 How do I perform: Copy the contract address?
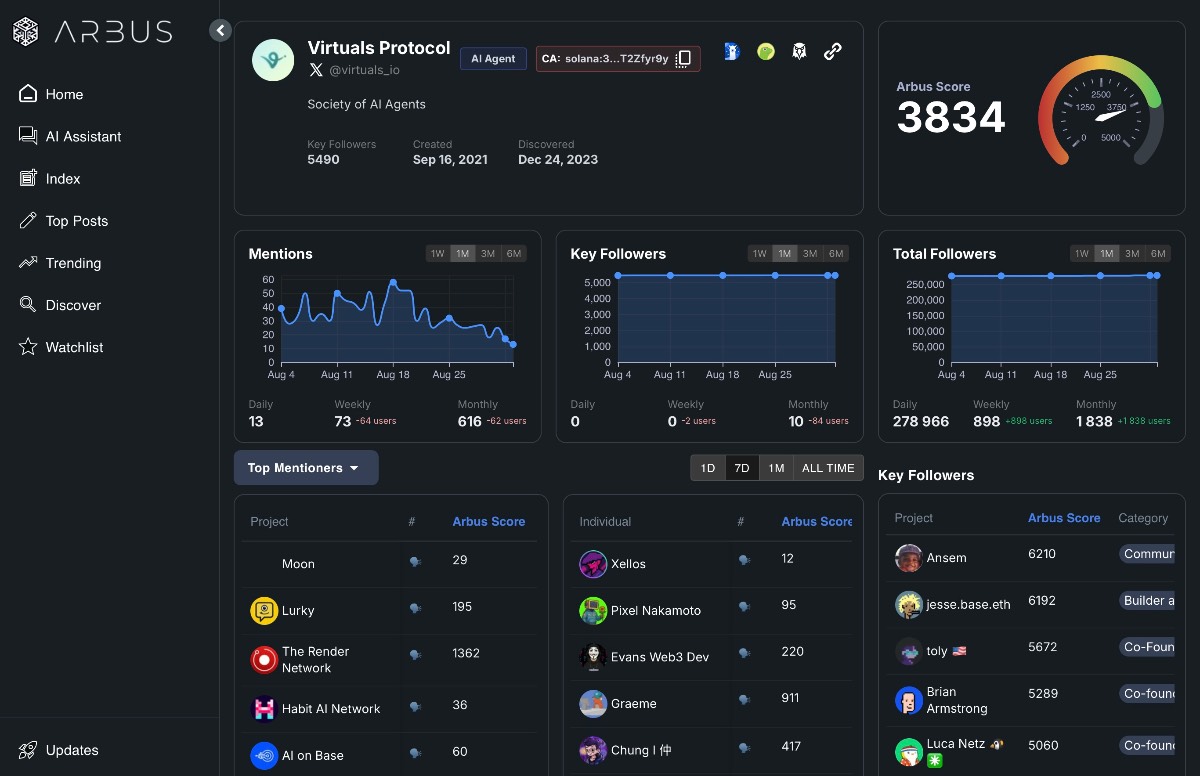(x=684, y=59)
